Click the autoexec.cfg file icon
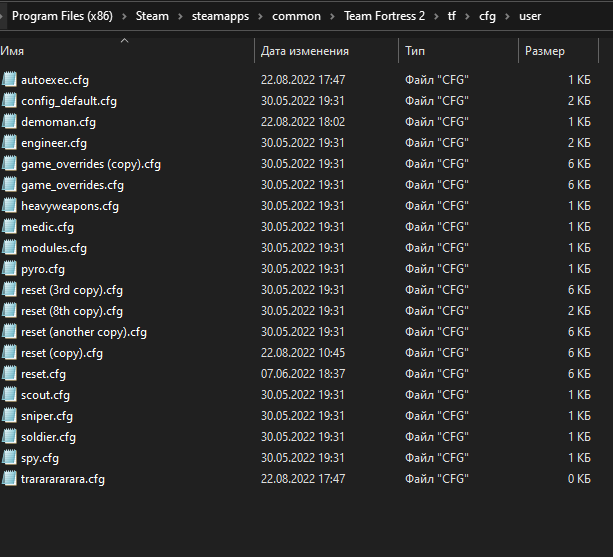This screenshot has height=557, width=613. [x=9, y=80]
